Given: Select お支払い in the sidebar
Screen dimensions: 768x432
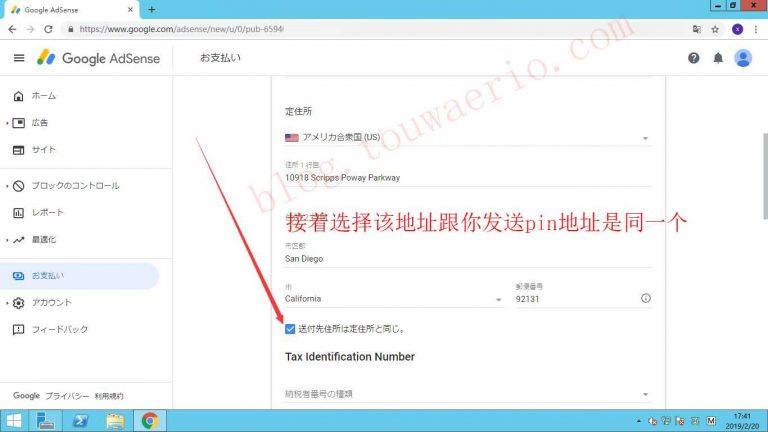Looking at the screenshot, I should (79, 276).
